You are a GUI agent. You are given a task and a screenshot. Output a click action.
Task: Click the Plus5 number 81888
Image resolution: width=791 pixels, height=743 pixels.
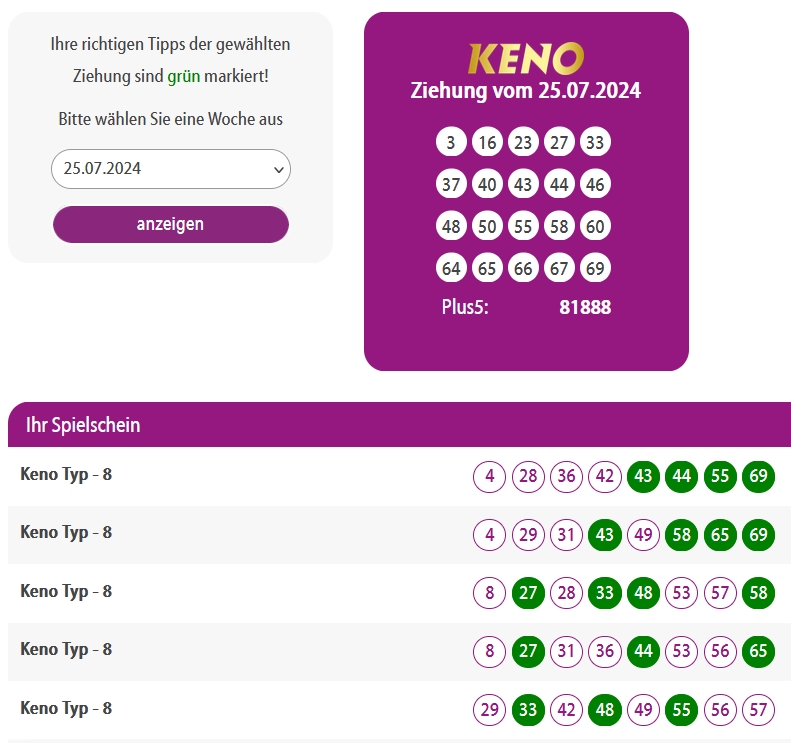585,307
